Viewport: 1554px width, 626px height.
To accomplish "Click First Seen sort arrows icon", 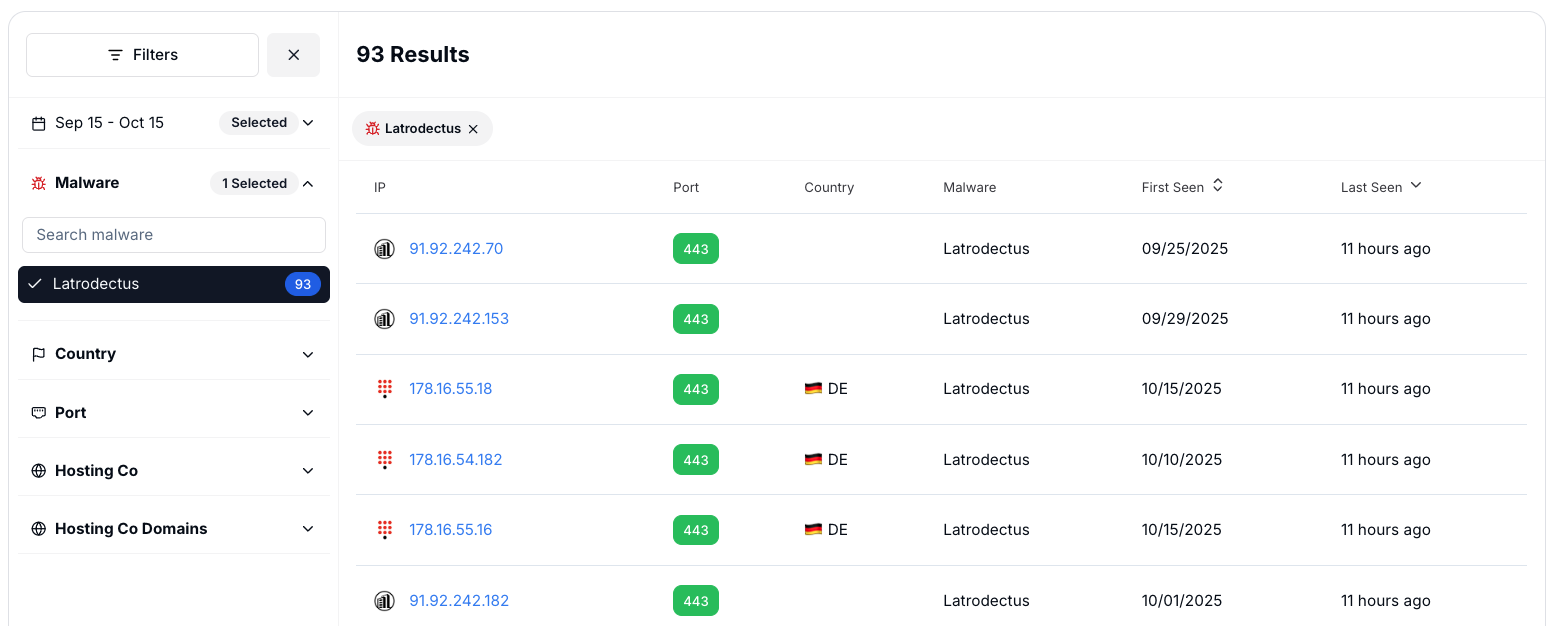I will [x=1217, y=186].
